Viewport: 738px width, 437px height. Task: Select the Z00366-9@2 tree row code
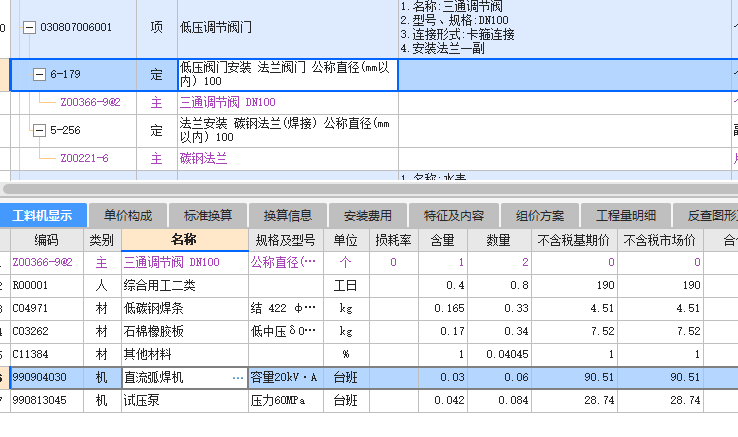click(90, 102)
